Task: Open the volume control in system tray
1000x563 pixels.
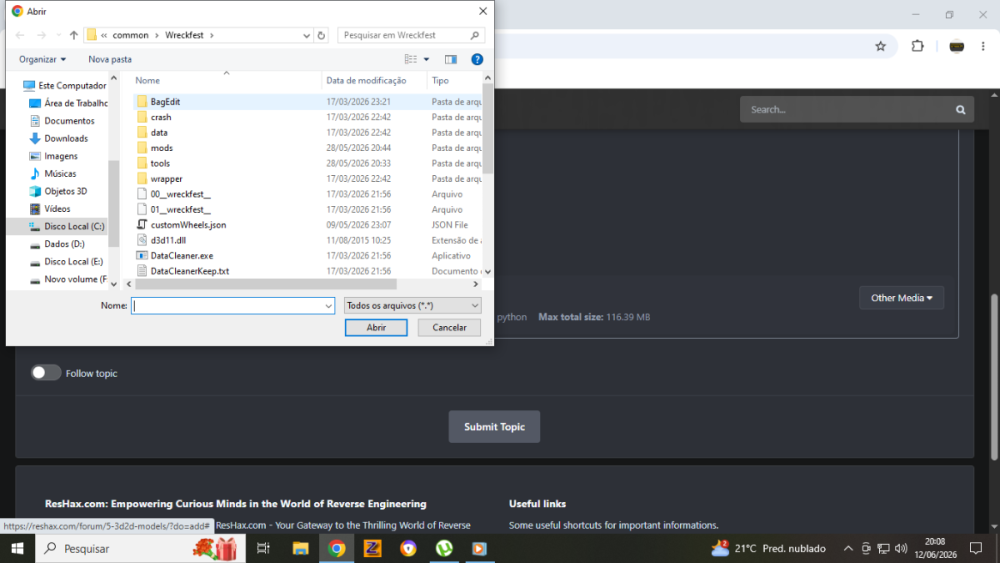Action: click(901, 548)
